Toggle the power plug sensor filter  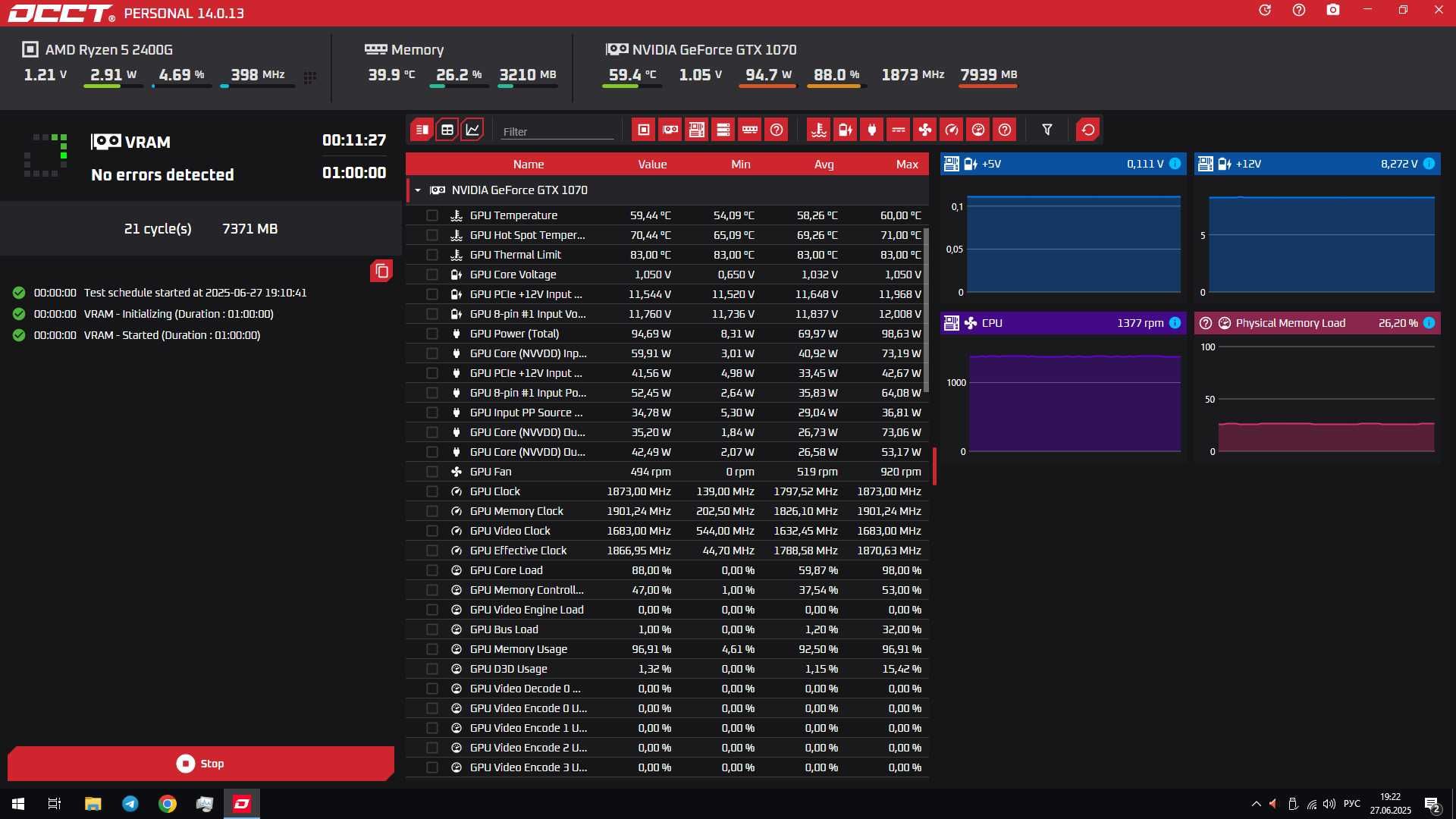click(872, 130)
